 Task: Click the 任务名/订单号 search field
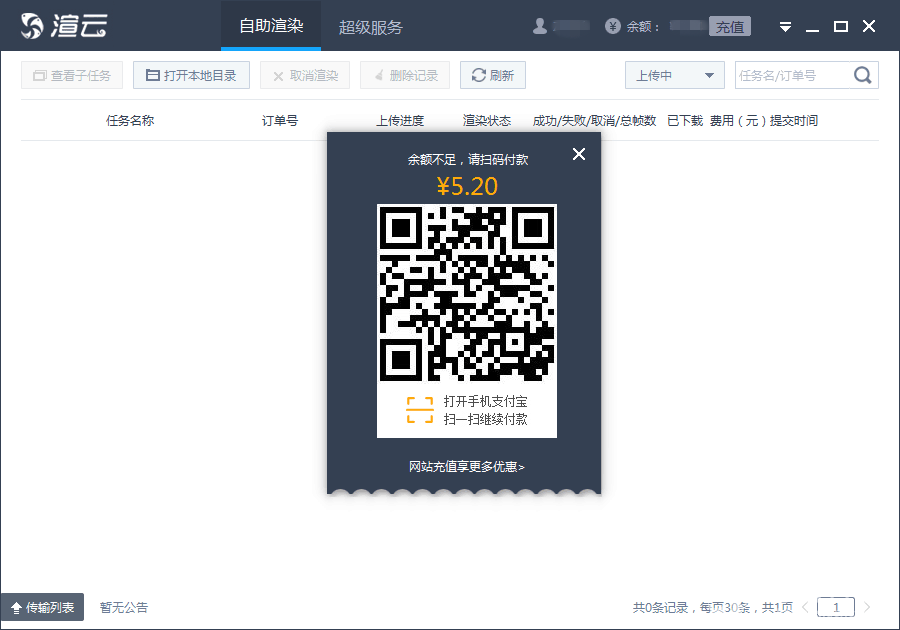(792, 75)
